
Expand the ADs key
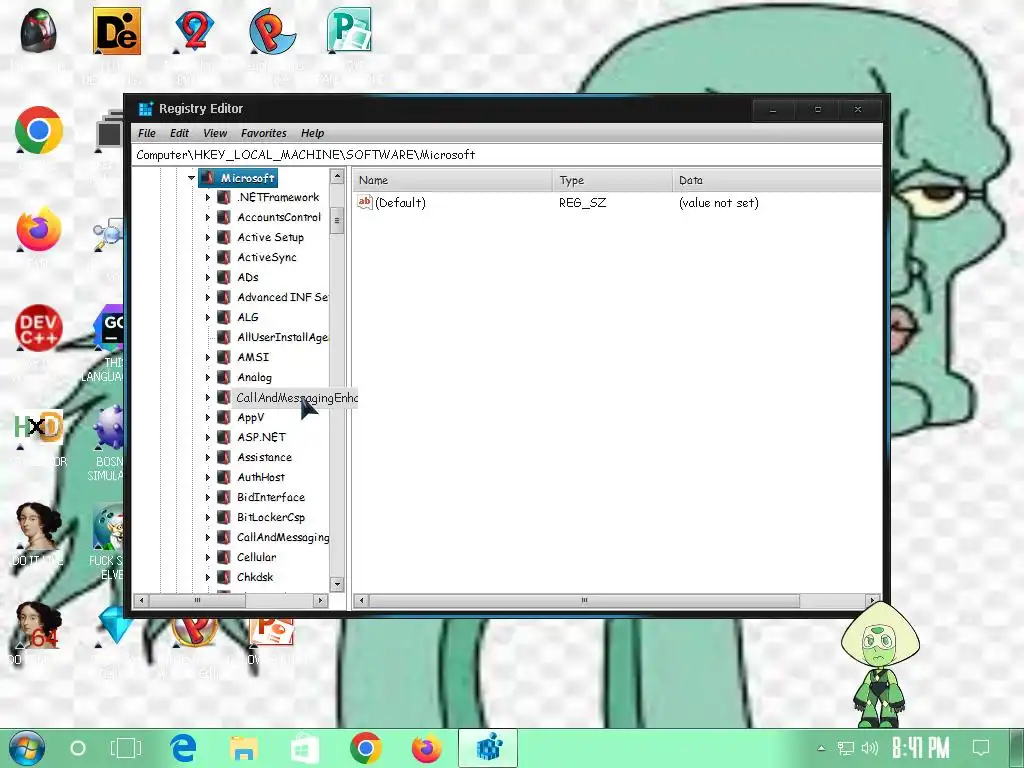(x=208, y=278)
